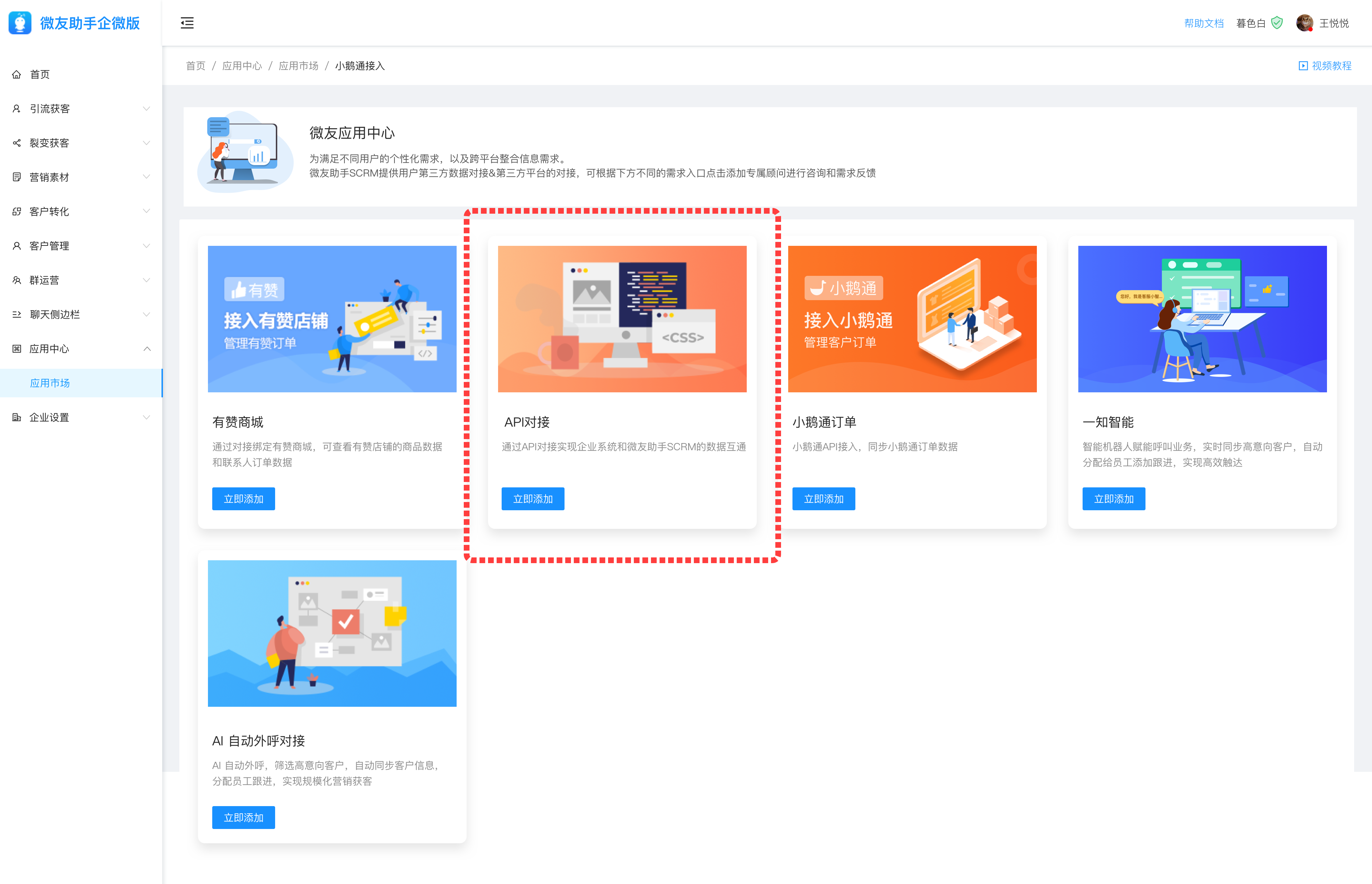This screenshot has width=1372, height=884.
Task: Click the 微友助手企微版 brand title
Action: [x=90, y=23]
